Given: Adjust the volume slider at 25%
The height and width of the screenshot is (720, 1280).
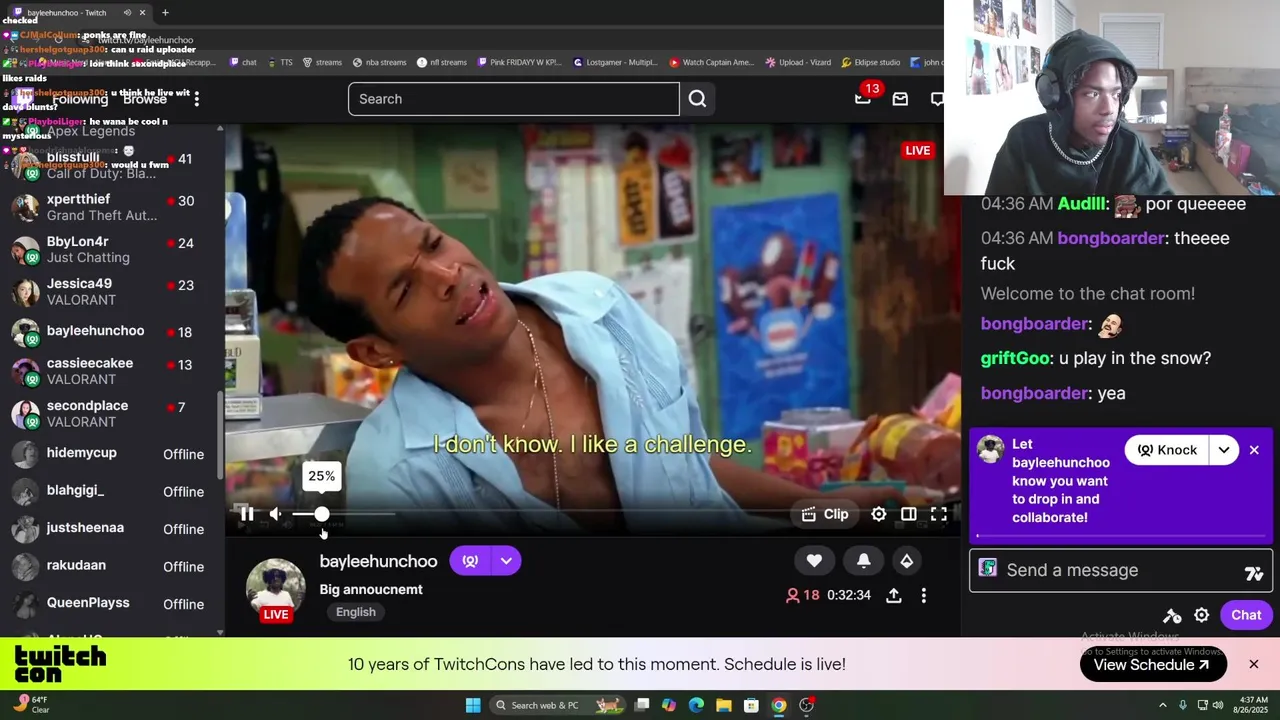Looking at the screenshot, I should pos(321,514).
